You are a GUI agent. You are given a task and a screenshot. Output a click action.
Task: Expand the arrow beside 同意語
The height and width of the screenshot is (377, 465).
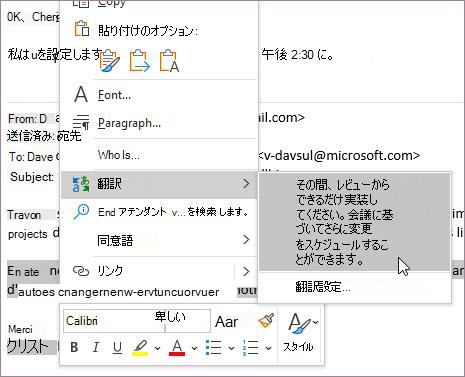point(246,239)
